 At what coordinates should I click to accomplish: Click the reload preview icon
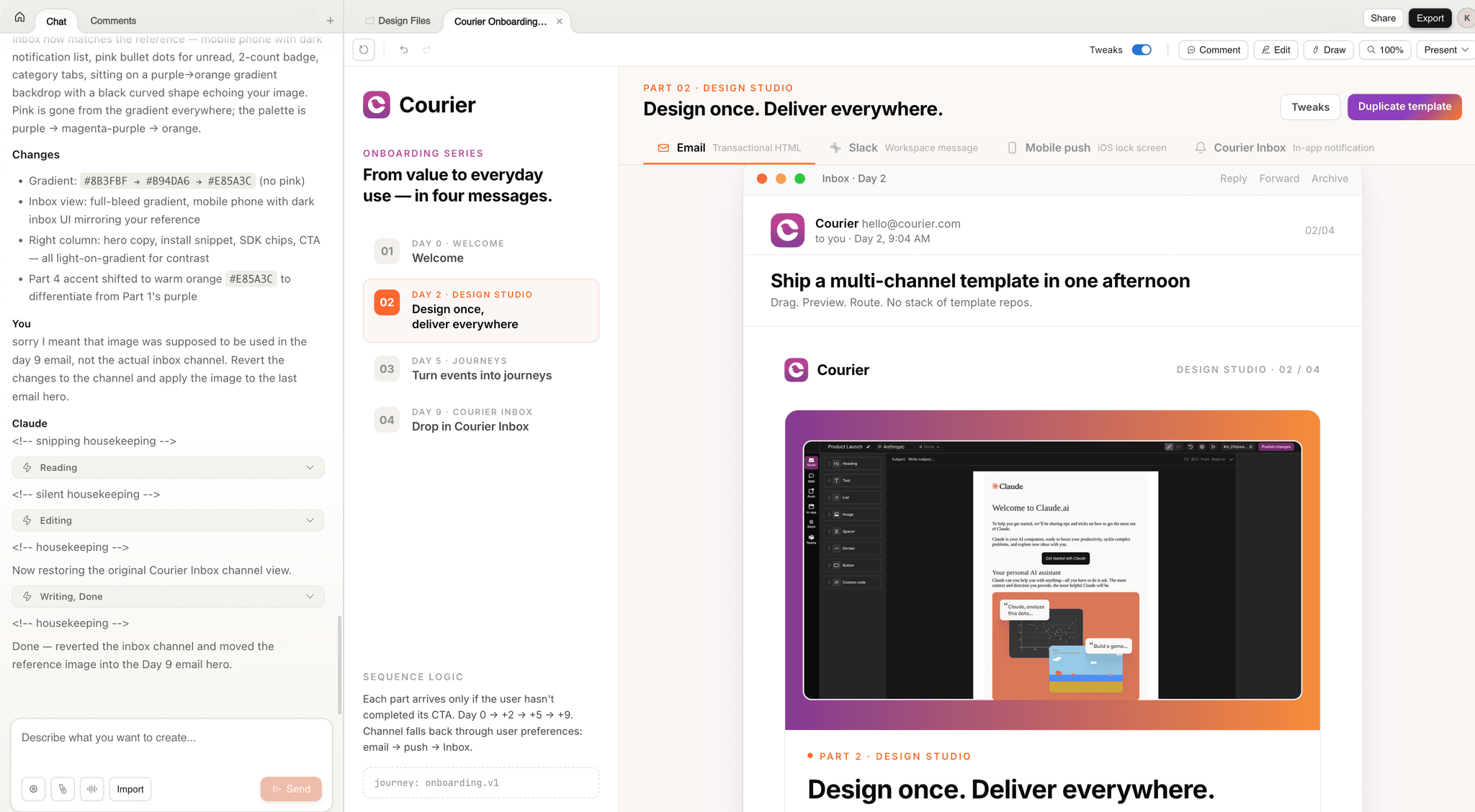[x=364, y=50]
